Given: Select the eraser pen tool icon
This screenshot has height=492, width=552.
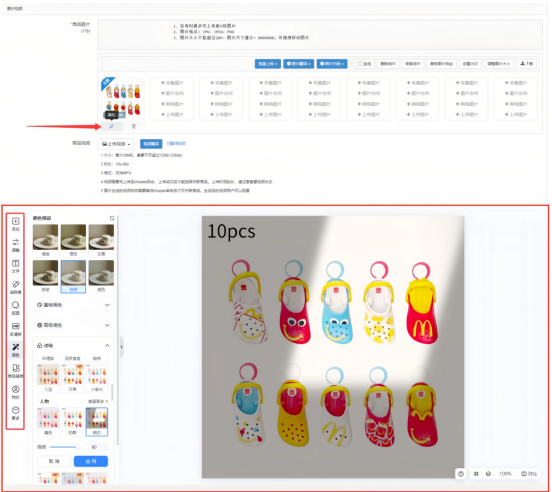Looking at the screenshot, I should coord(15,287).
